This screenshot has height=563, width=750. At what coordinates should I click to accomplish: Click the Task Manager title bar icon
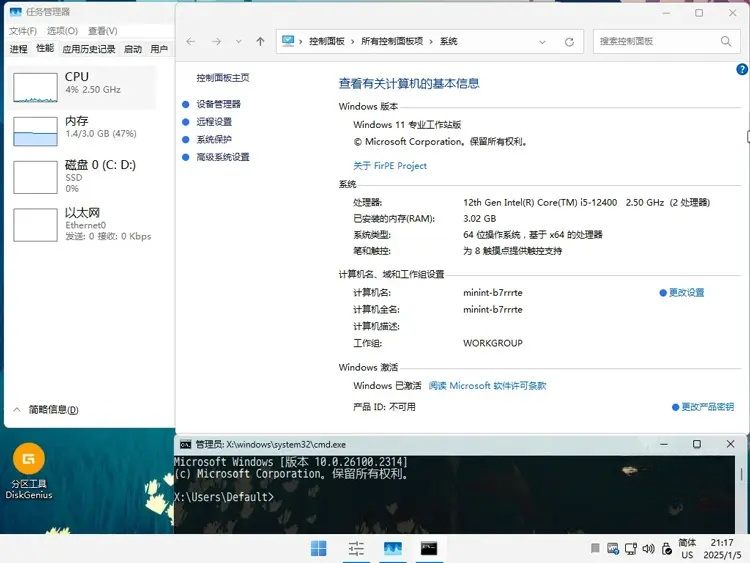click(15, 11)
